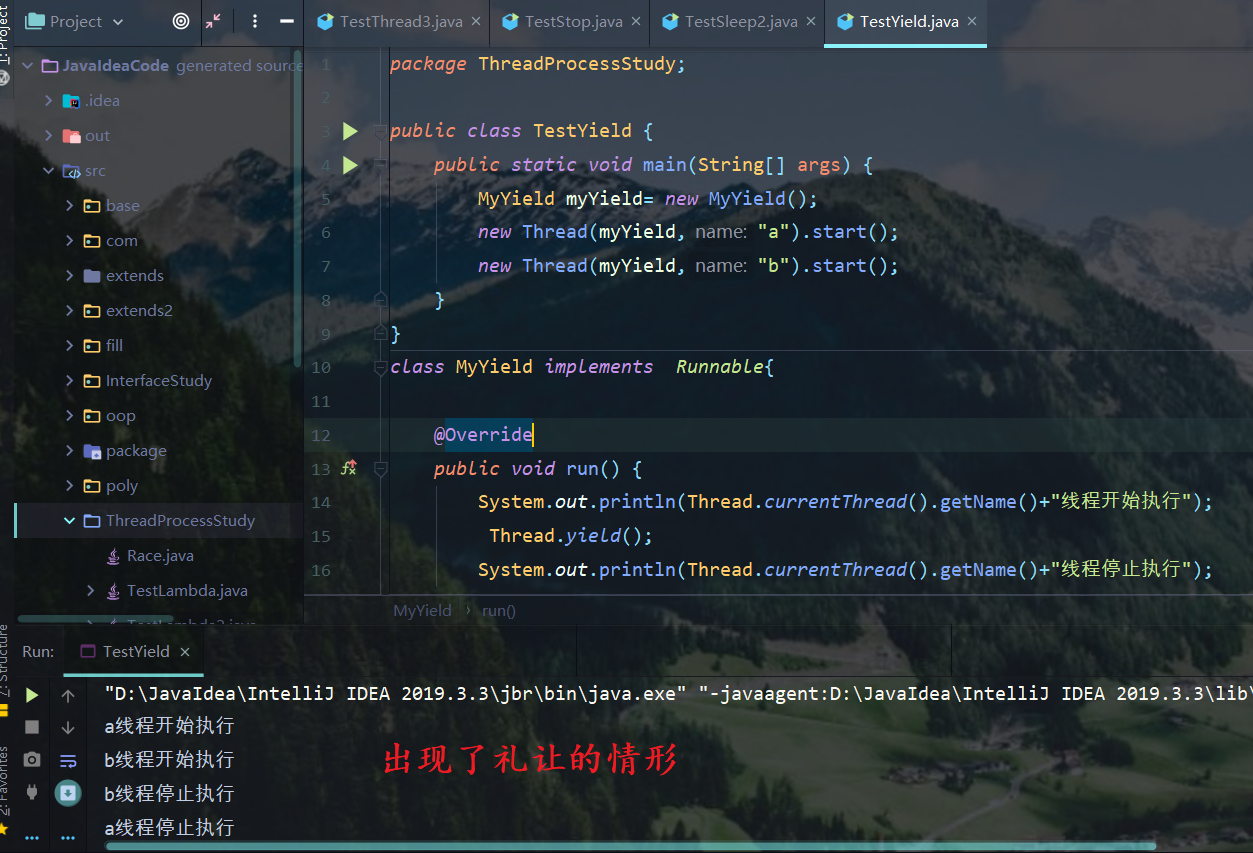Screen dimensions: 1253x853
Task: Hide the Project tool window
Action: pyautogui.click(x=287, y=21)
